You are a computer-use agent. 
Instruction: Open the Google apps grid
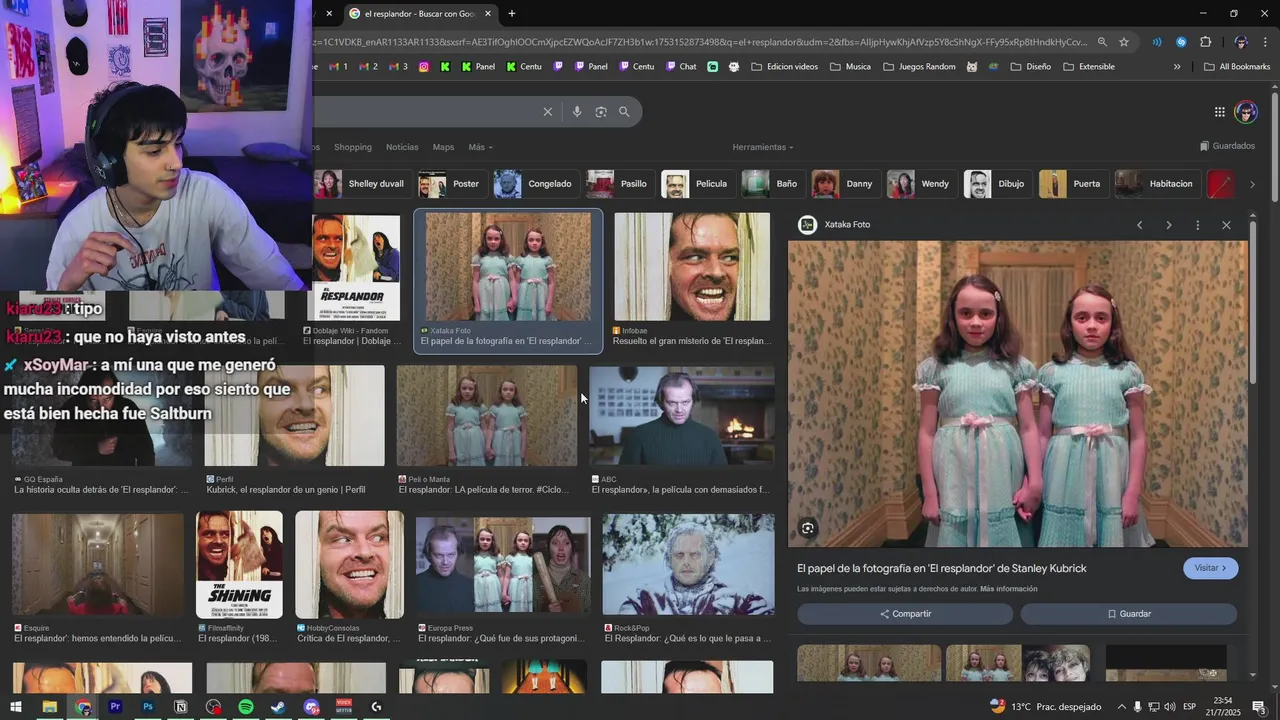[x=1220, y=112]
